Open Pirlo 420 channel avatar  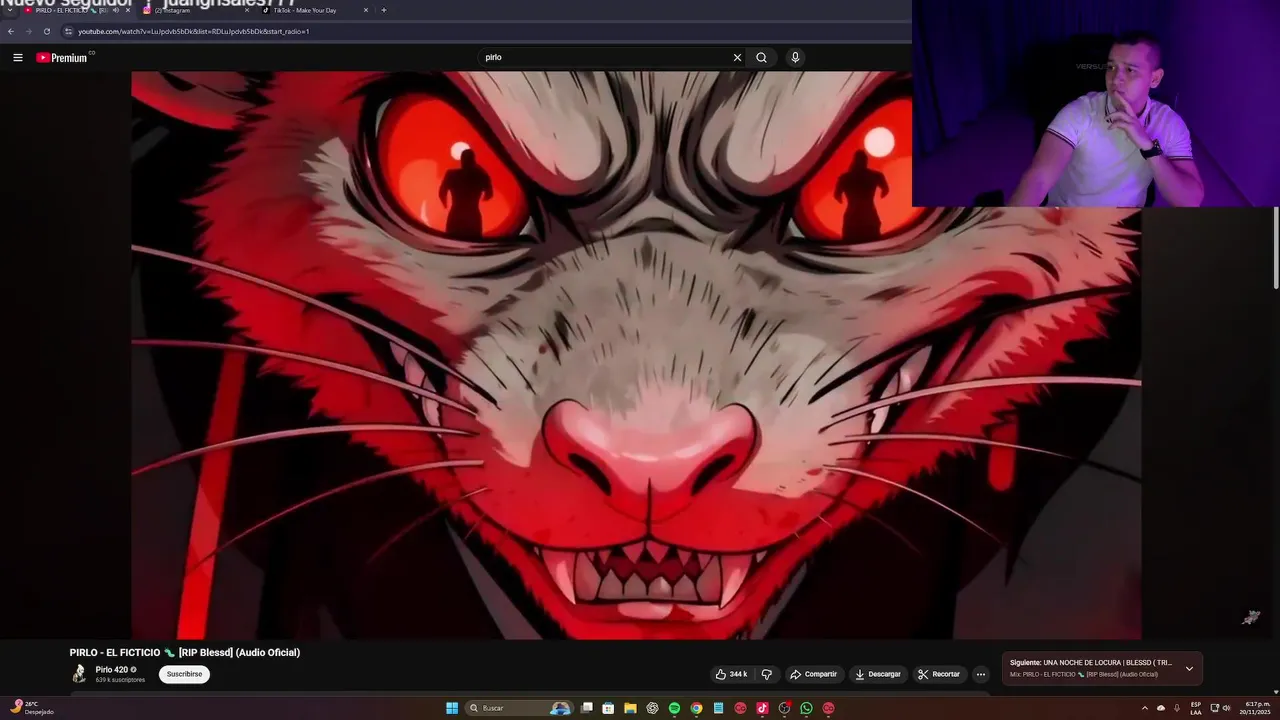(x=79, y=674)
